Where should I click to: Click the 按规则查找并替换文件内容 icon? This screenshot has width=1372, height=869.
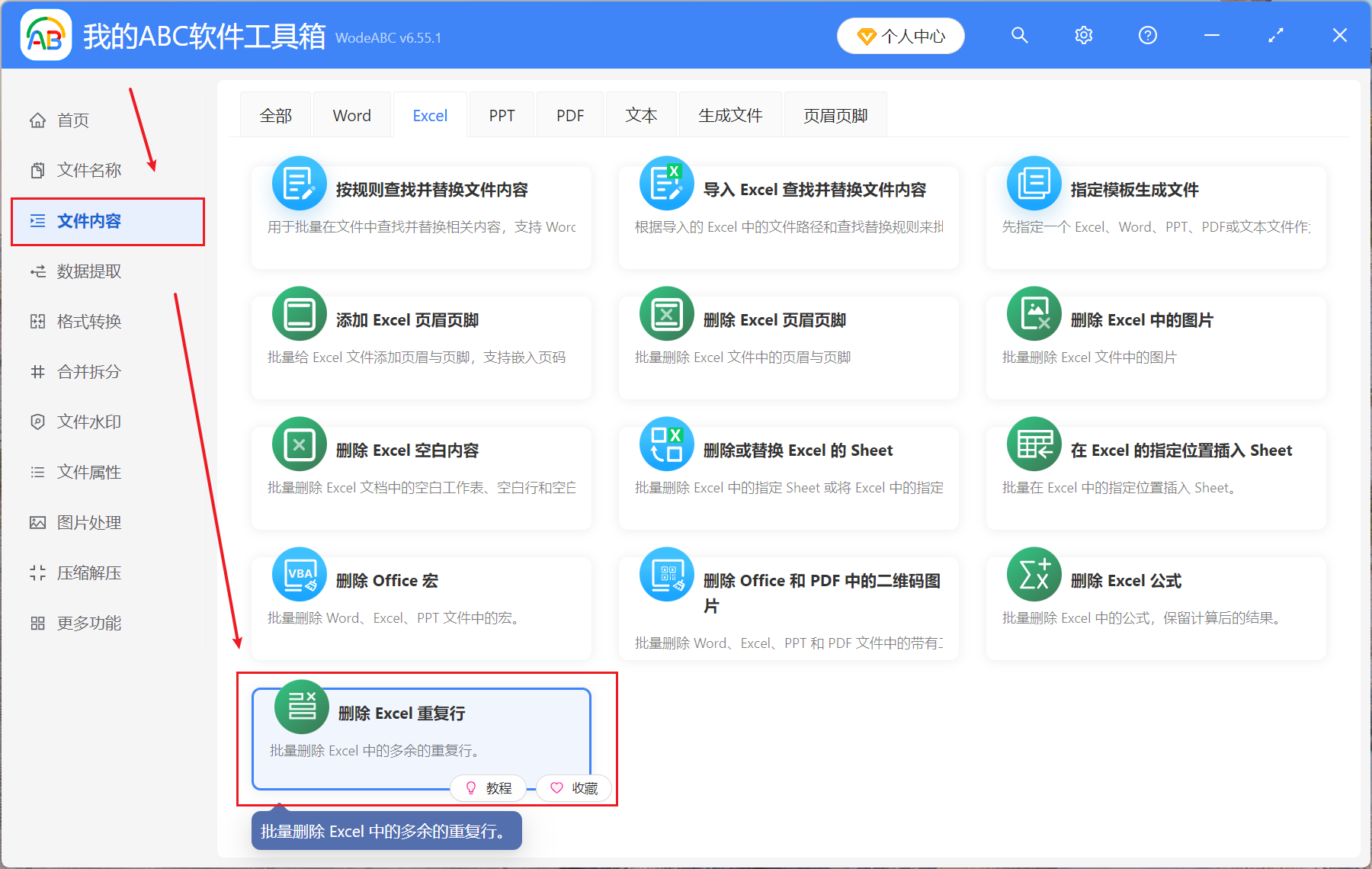[x=299, y=183]
